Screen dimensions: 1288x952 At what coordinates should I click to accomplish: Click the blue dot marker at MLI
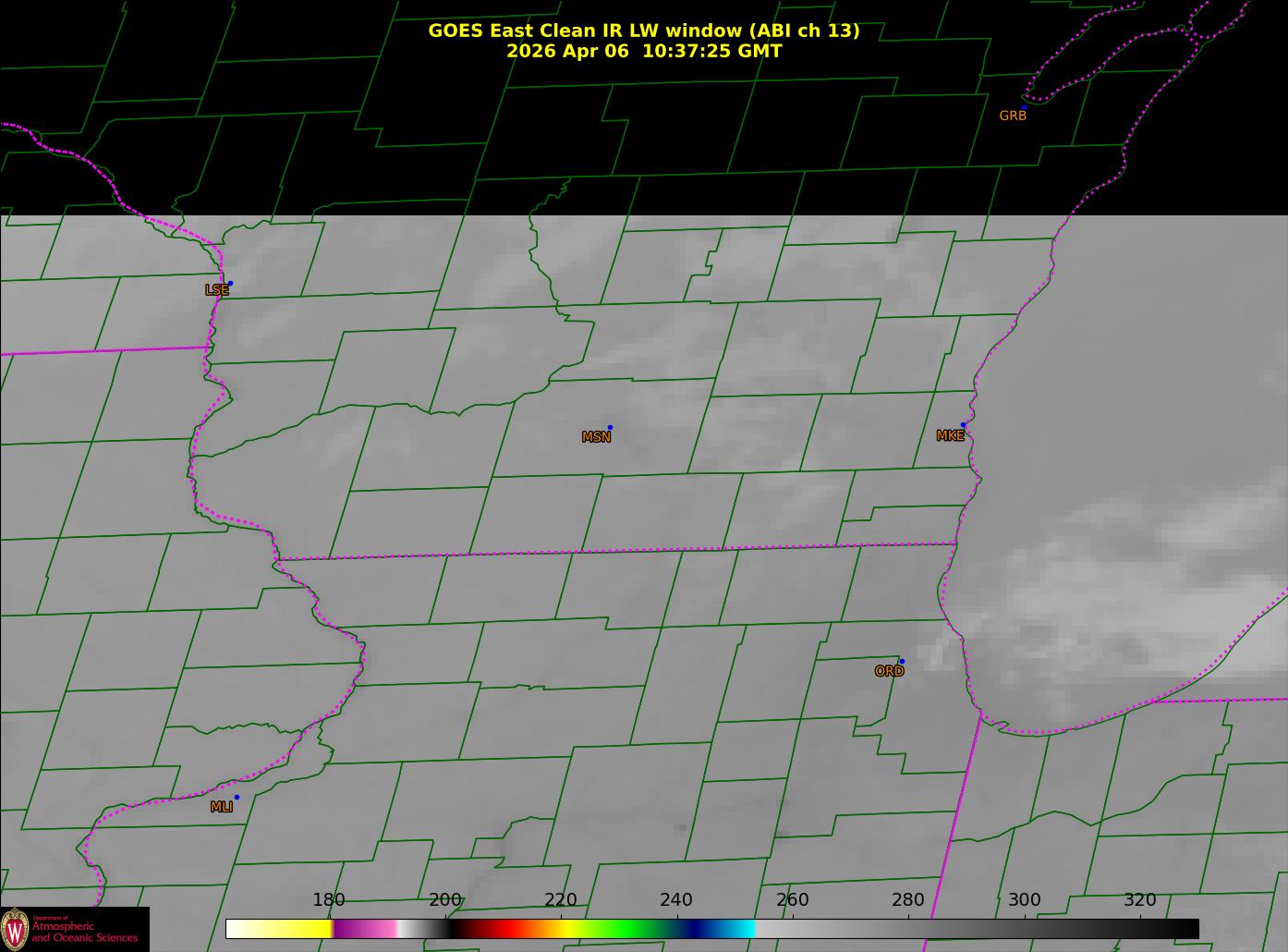(x=237, y=798)
